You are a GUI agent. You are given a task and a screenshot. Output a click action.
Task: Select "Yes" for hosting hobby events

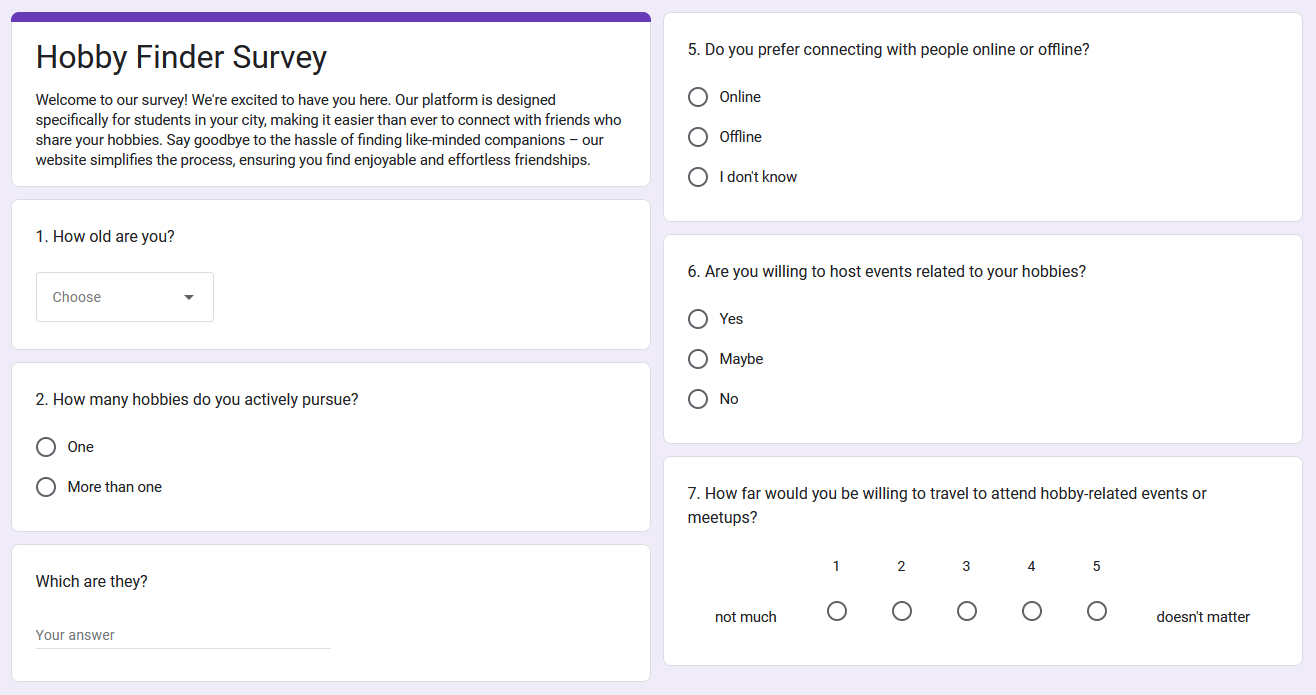point(697,319)
